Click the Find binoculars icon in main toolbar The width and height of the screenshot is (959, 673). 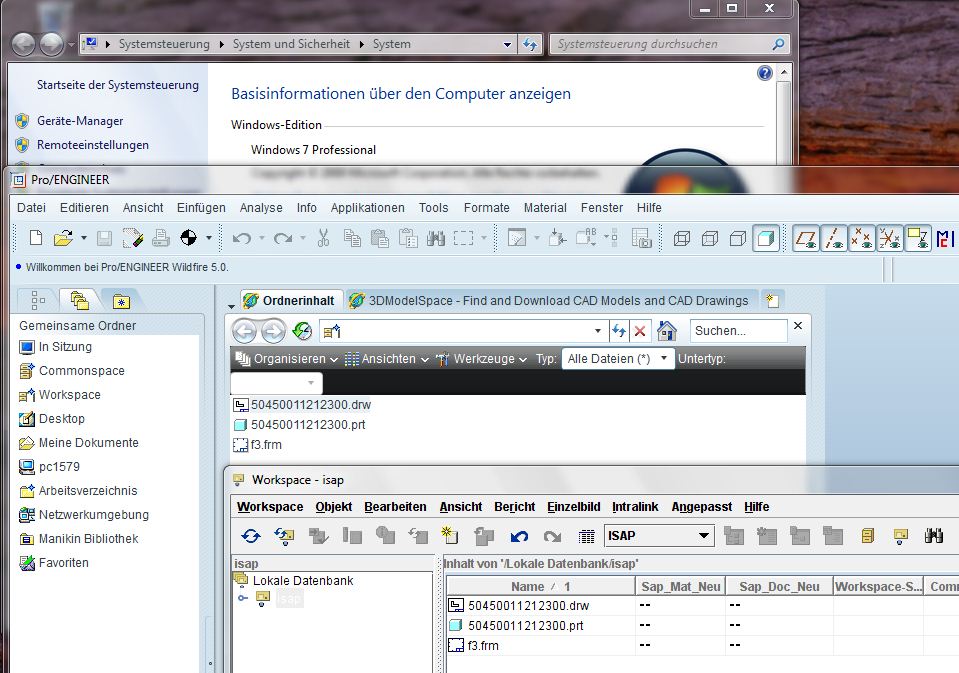[x=435, y=238]
